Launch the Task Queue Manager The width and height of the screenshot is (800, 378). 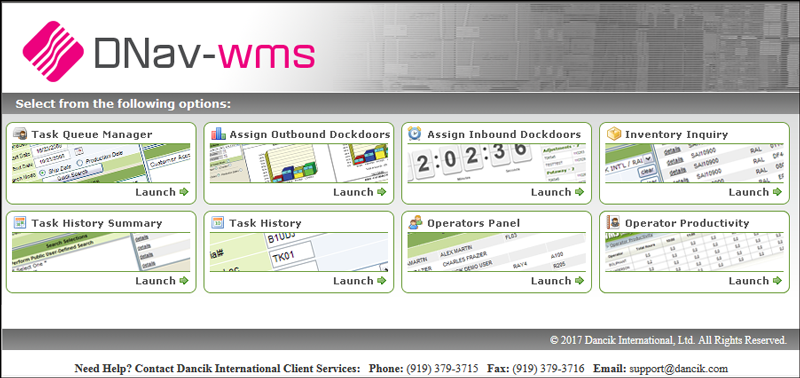pos(162,192)
